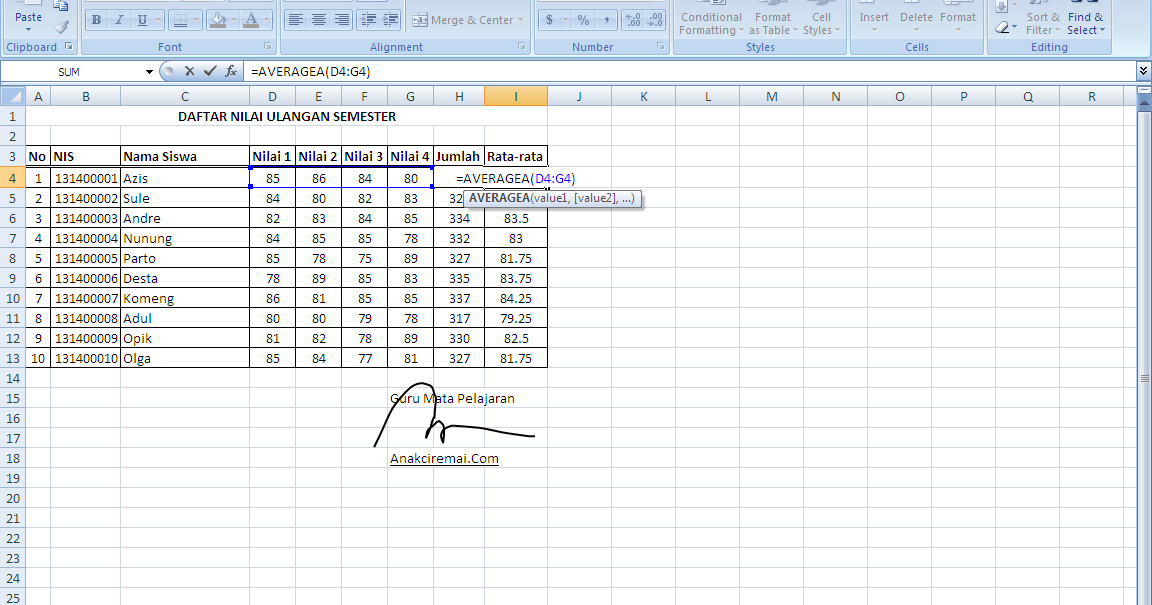Screen dimensions: 1152x605
Task: Open Font dialog launcher
Action: (267, 46)
